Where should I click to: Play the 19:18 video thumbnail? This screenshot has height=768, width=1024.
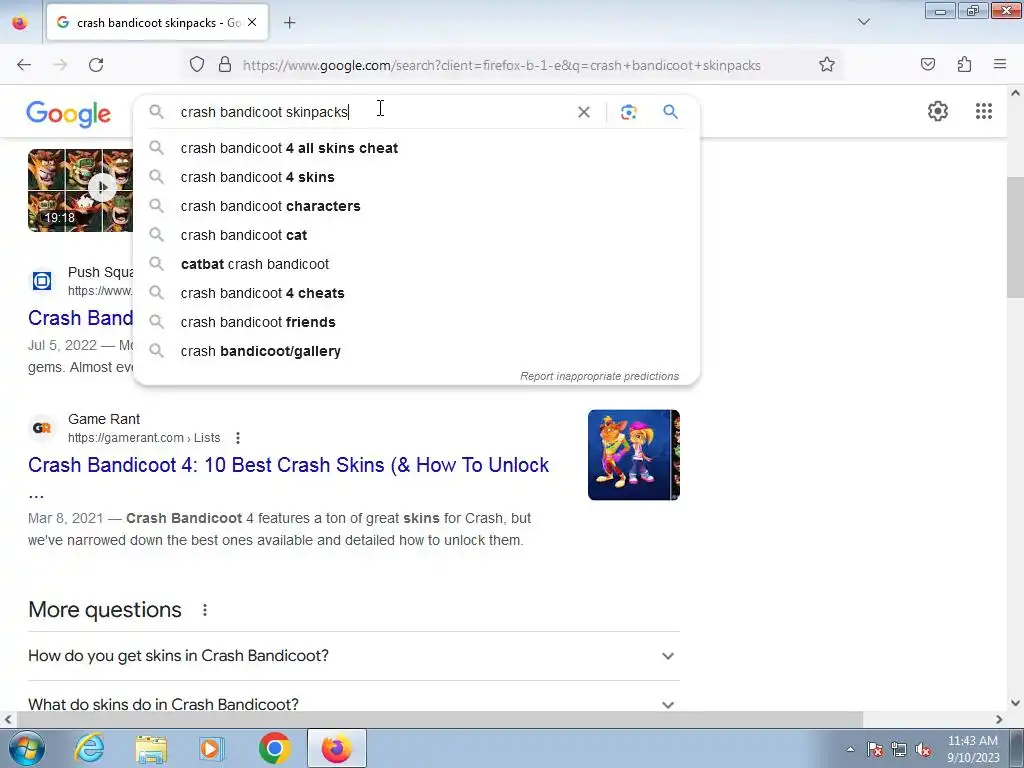80,190
